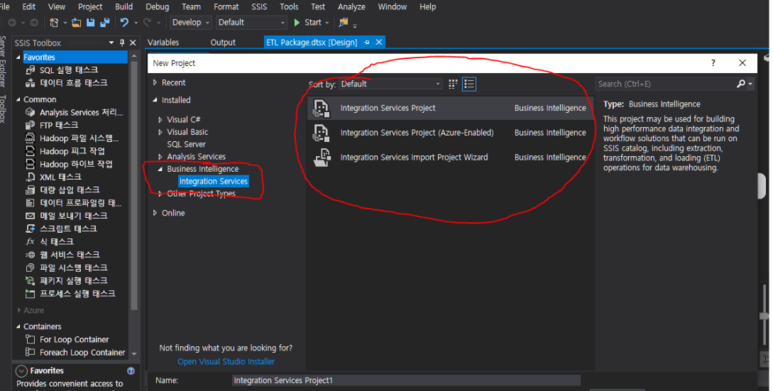The width and height of the screenshot is (773, 391).
Task: Expand the Online templates node
Action: 155,213
